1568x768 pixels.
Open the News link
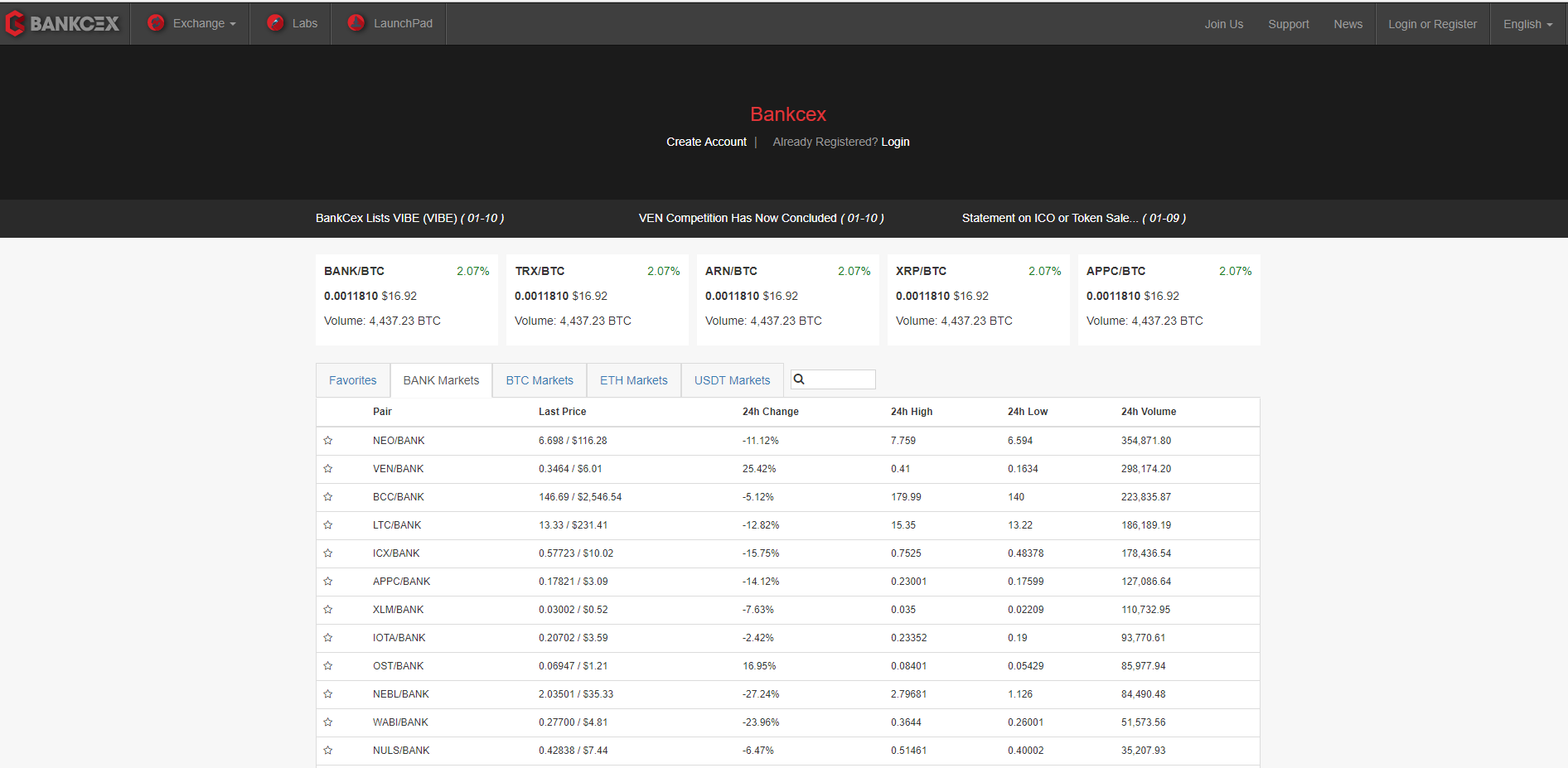1348,24
